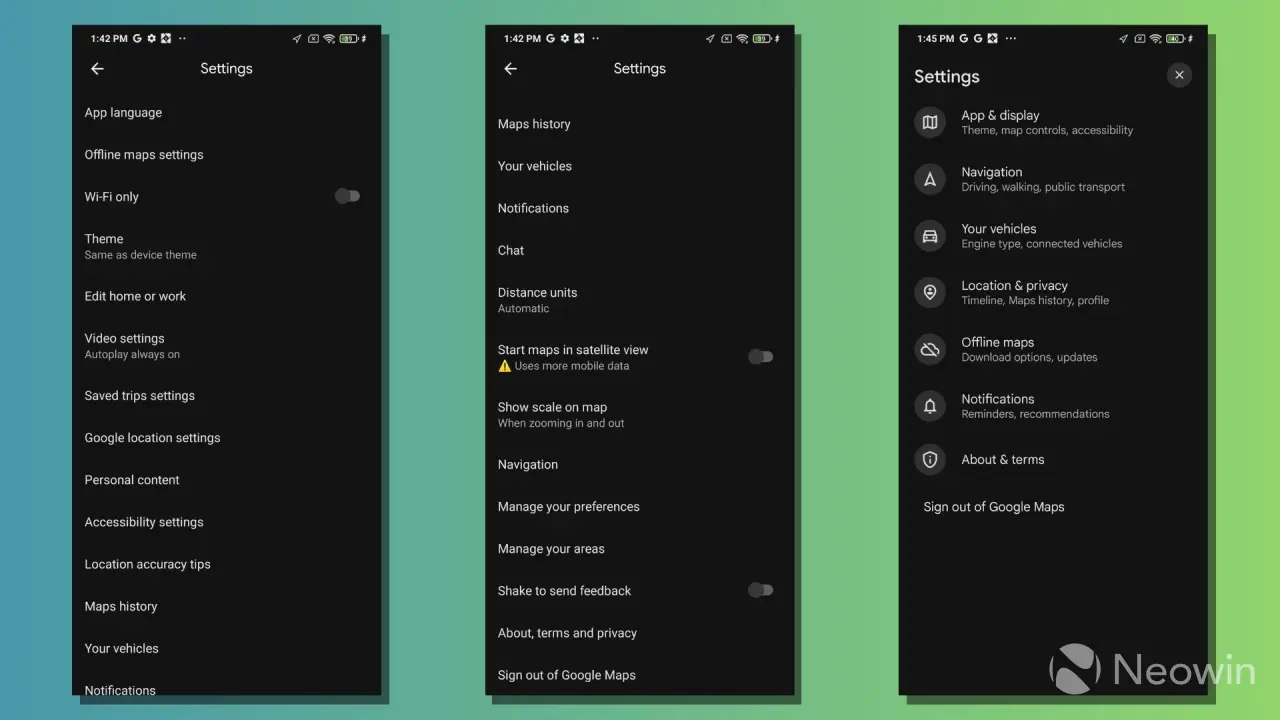Select the Navigation settings icon
The height and width of the screenshot is (720, 1280).
(930, 179)
